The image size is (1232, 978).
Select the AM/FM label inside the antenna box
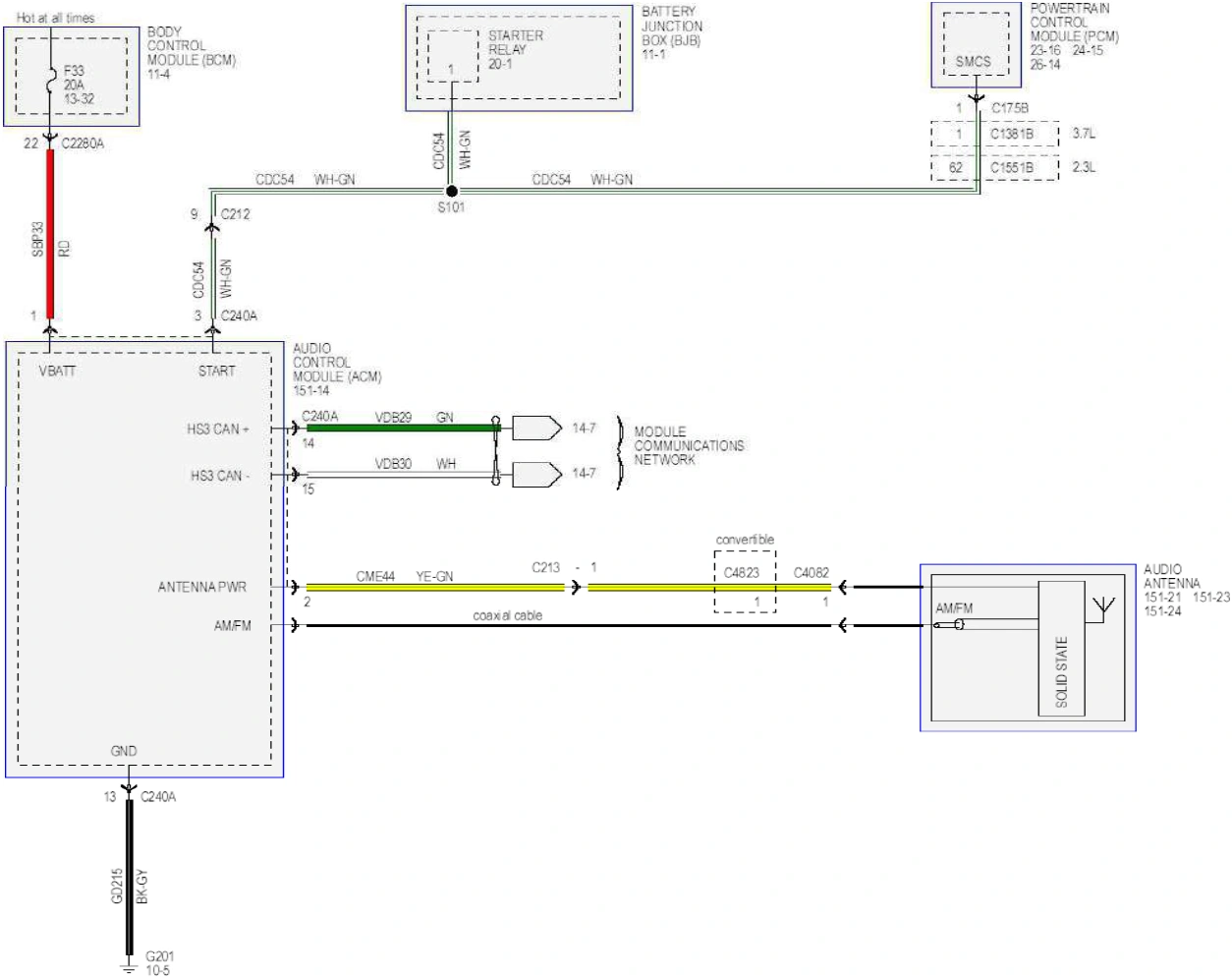[x=954, y=608]
